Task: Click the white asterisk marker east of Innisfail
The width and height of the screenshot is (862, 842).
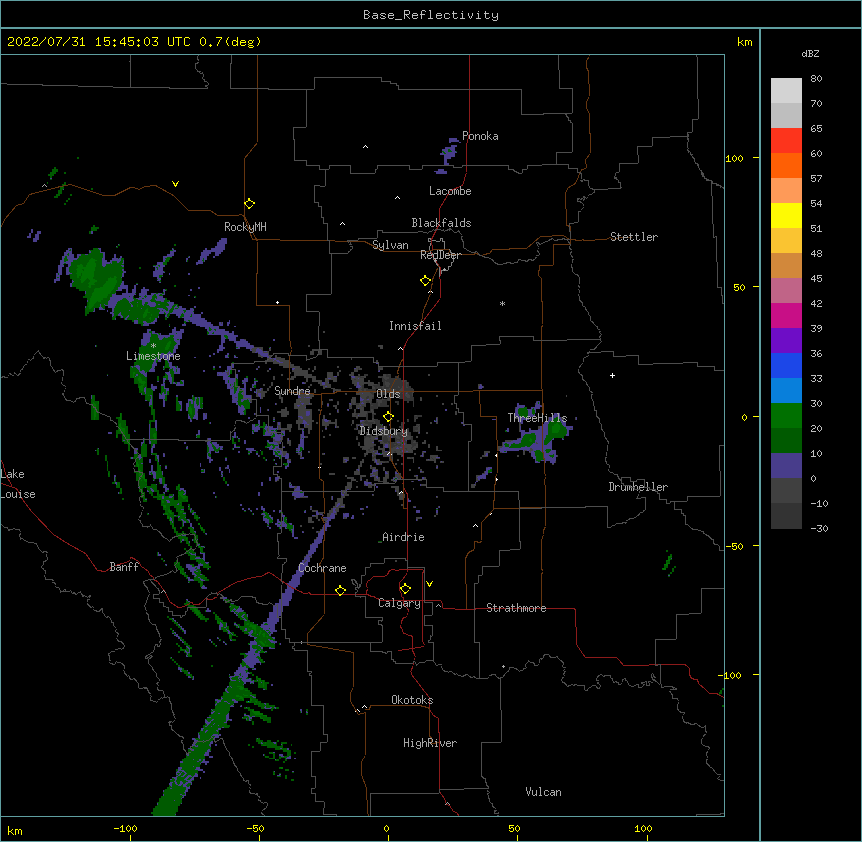Action: point(502,304)
